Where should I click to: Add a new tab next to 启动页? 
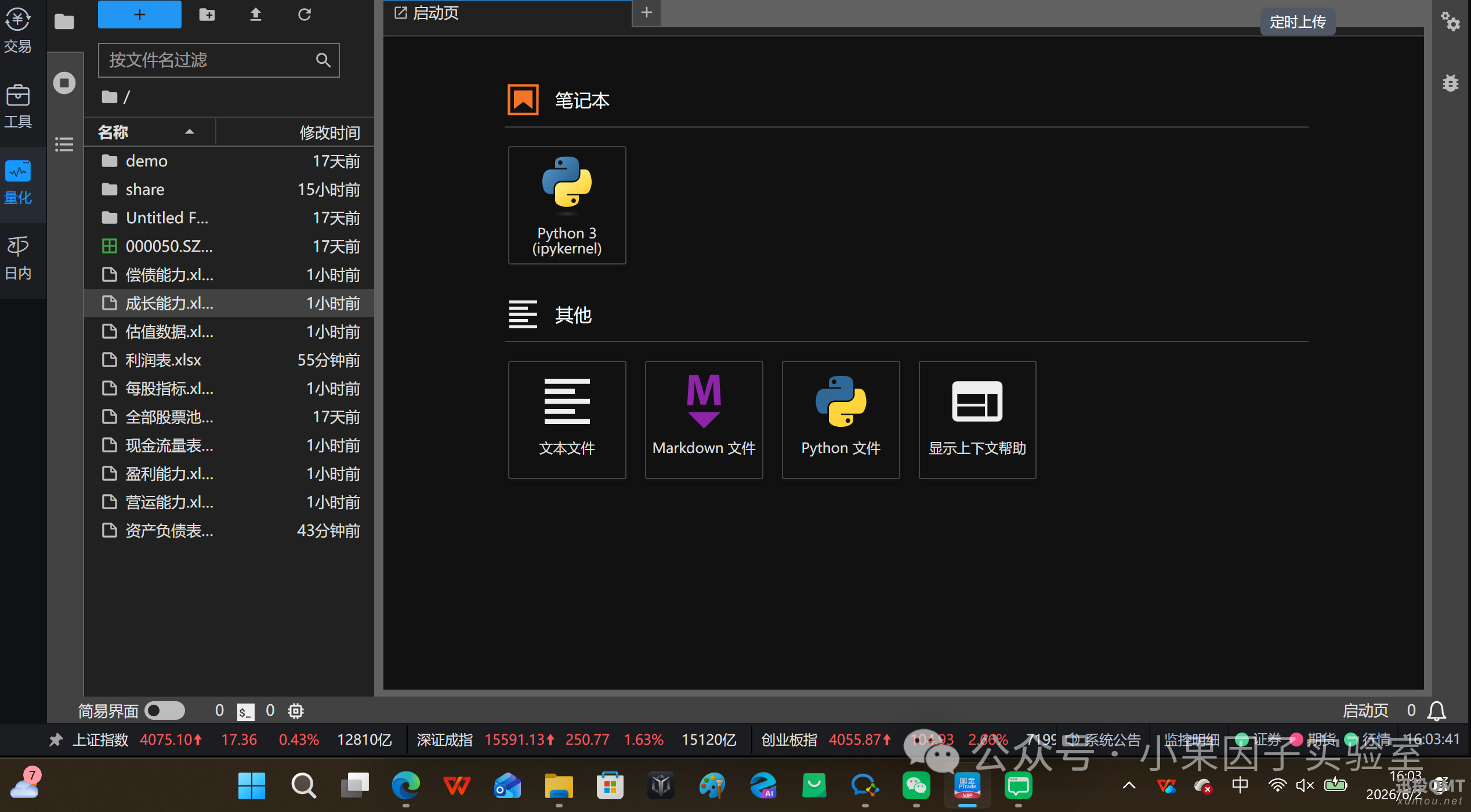coord(647,13)
